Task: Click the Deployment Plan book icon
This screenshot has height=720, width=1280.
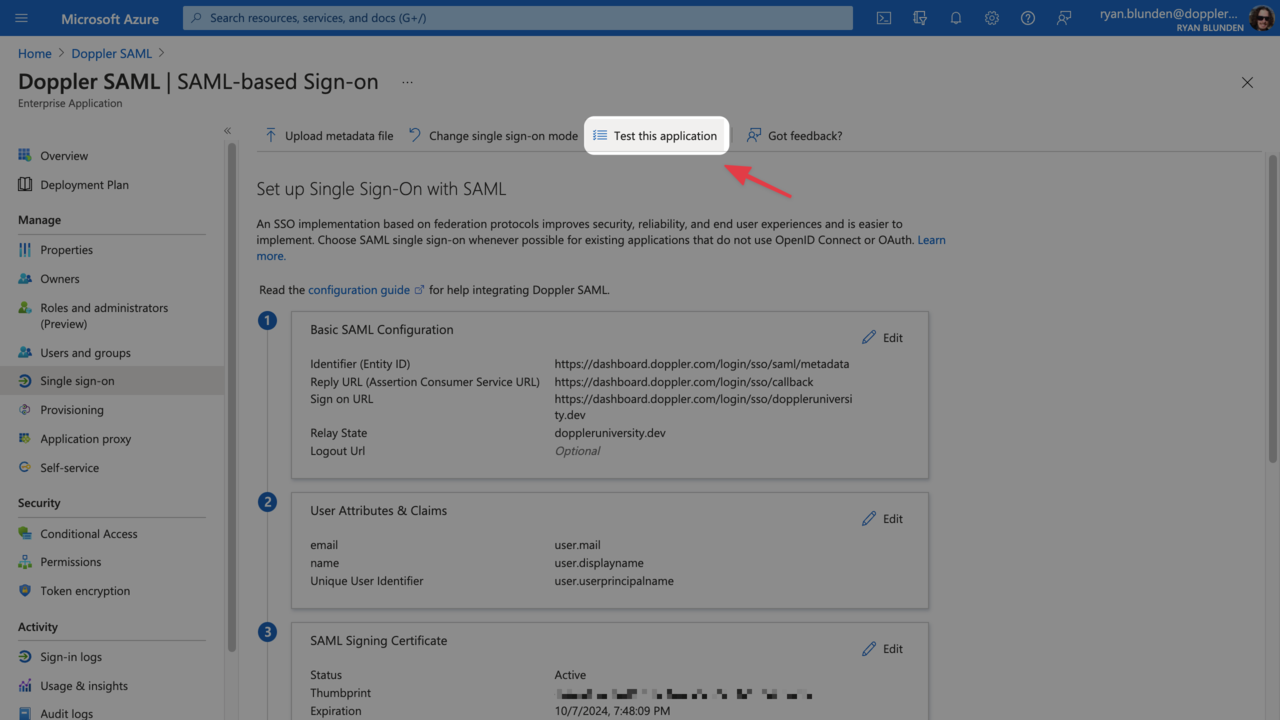Action: tap(25, 184)
